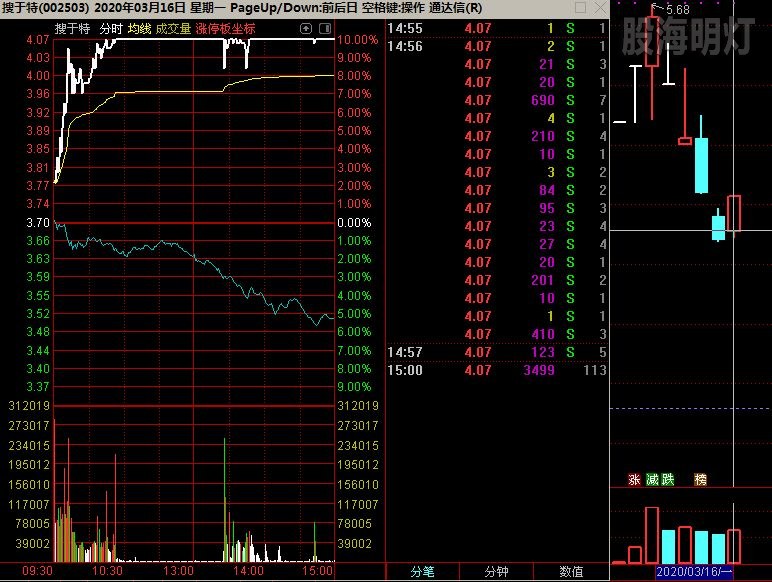
Task: Switch to the 分钟 tab
Action: 496,572
